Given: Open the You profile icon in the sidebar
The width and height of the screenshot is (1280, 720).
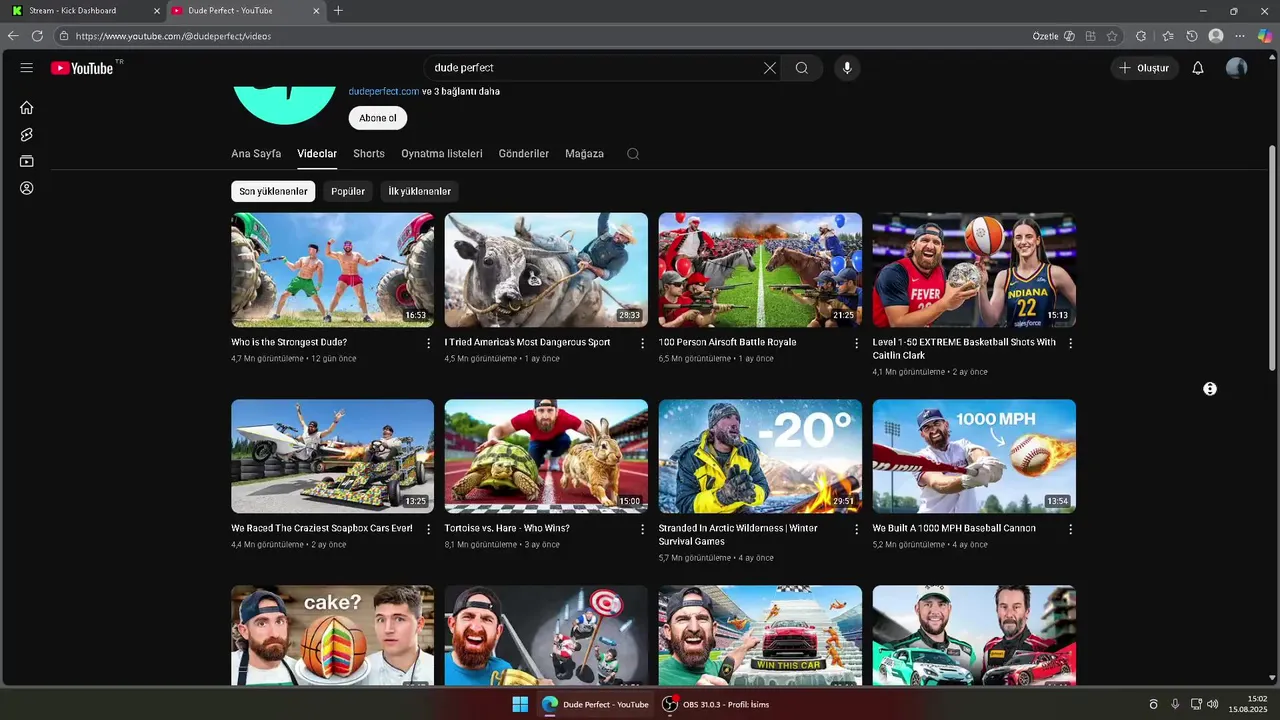Looking at the screenshot, I should pos(27,188).
